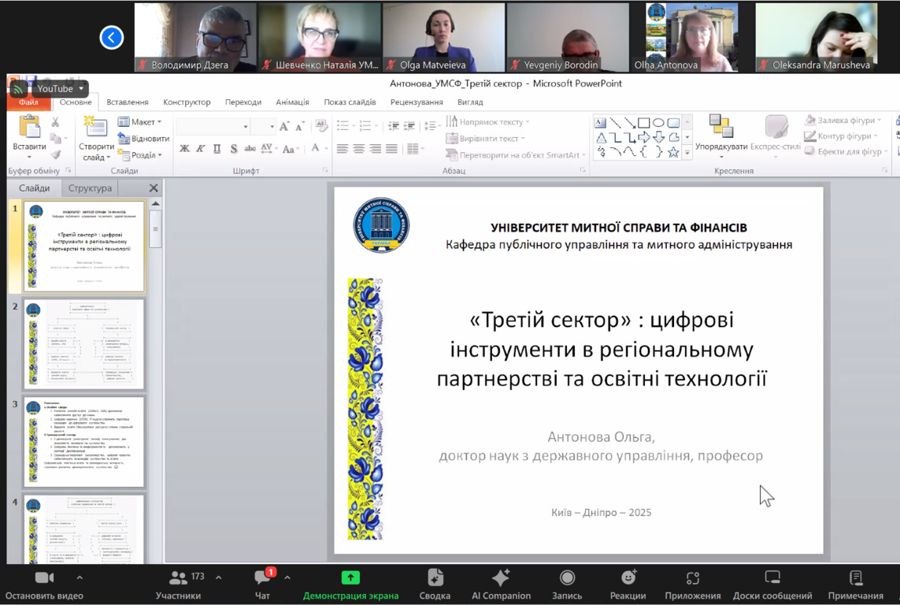Toggle italic (К) formatting
Screen dimensions: 900x605
tap(200, 149)
